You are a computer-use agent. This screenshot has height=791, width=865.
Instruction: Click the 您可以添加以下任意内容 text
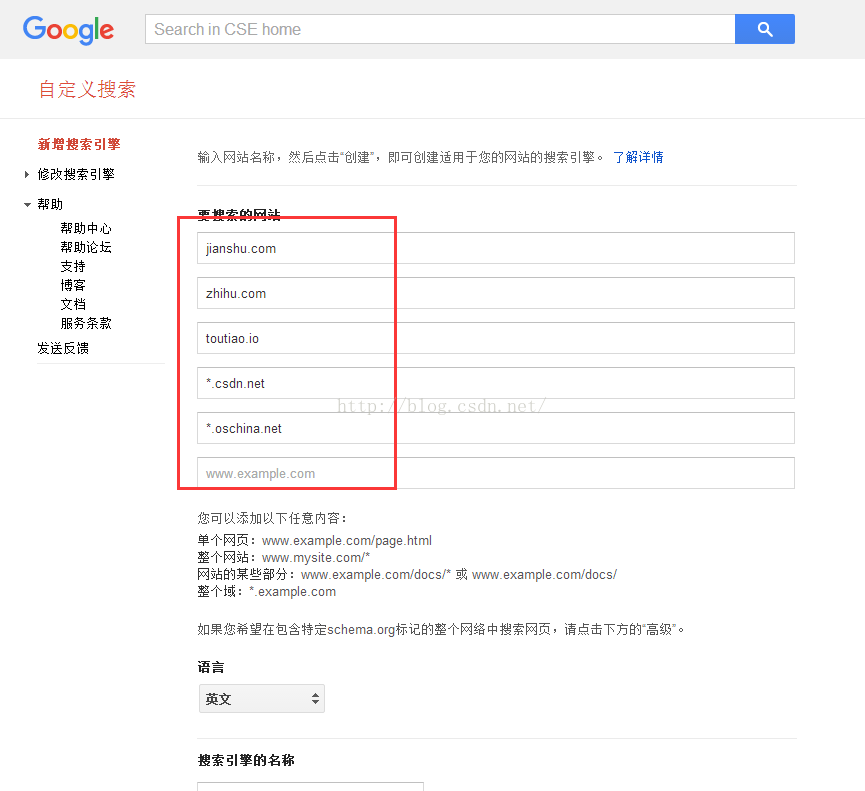[272, 519]
